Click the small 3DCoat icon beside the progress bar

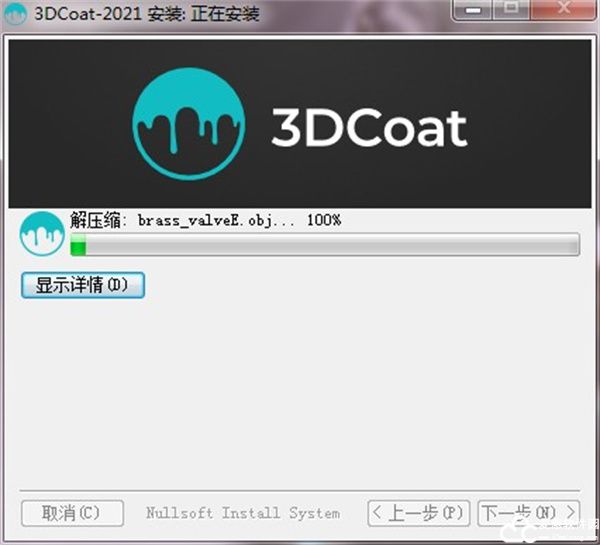point(42,236)
